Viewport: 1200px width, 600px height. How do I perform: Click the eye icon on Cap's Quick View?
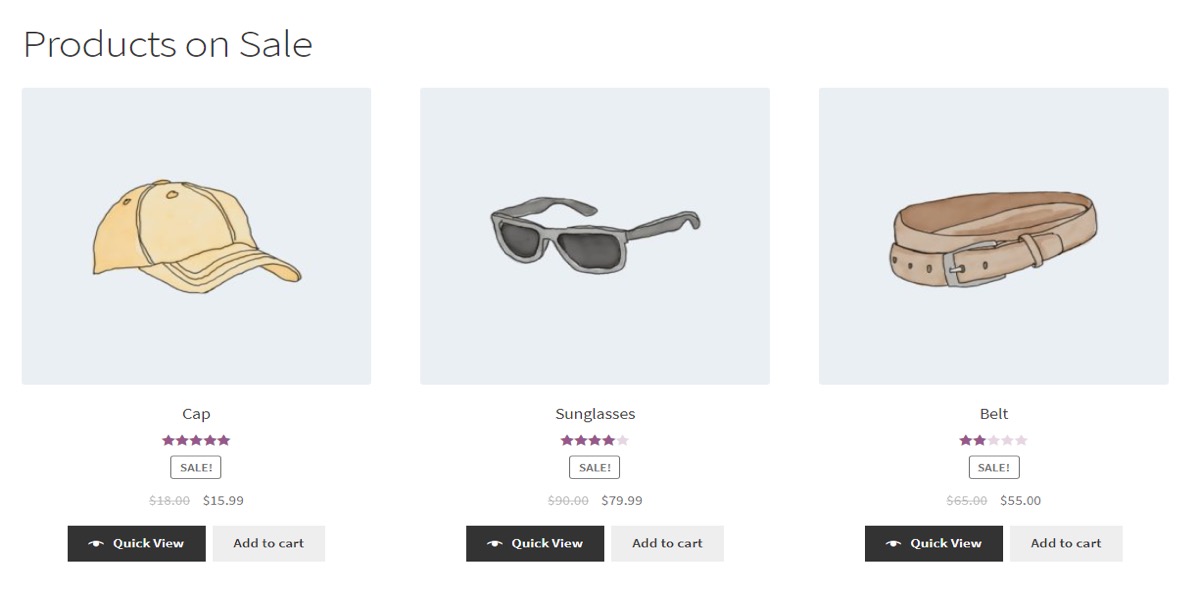click(96, 544)
